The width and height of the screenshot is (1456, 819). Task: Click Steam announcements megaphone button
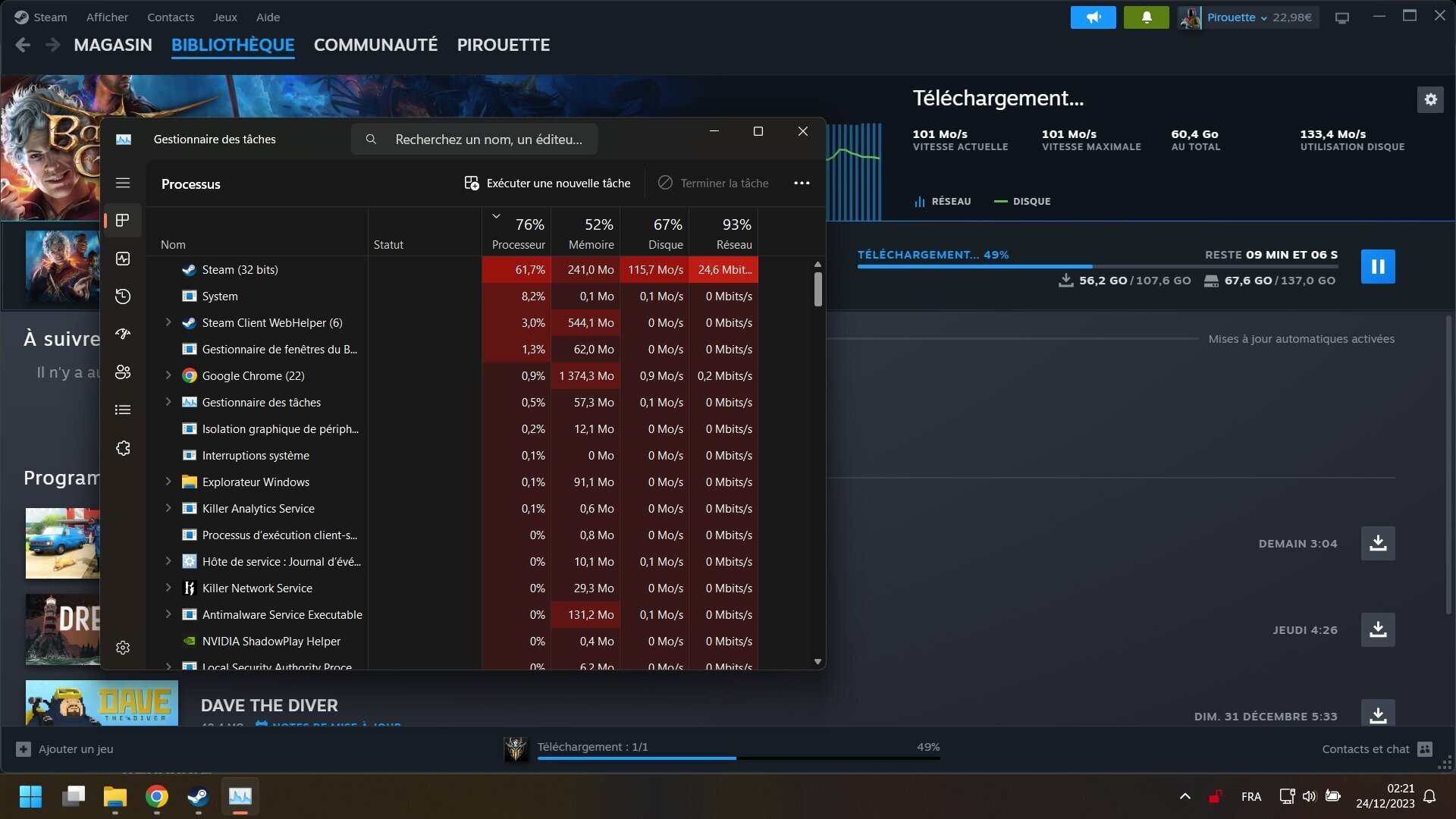click(x=1093, y=17)
